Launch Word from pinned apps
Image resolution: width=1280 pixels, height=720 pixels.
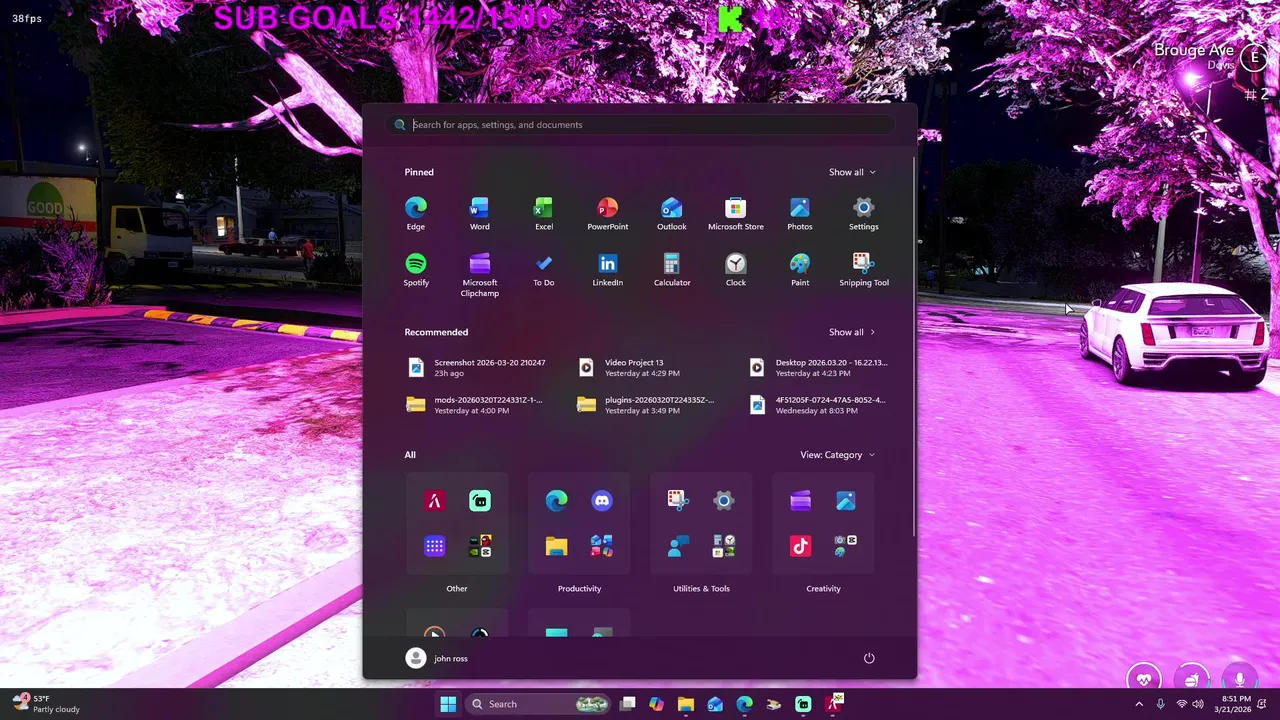point(480,213)
